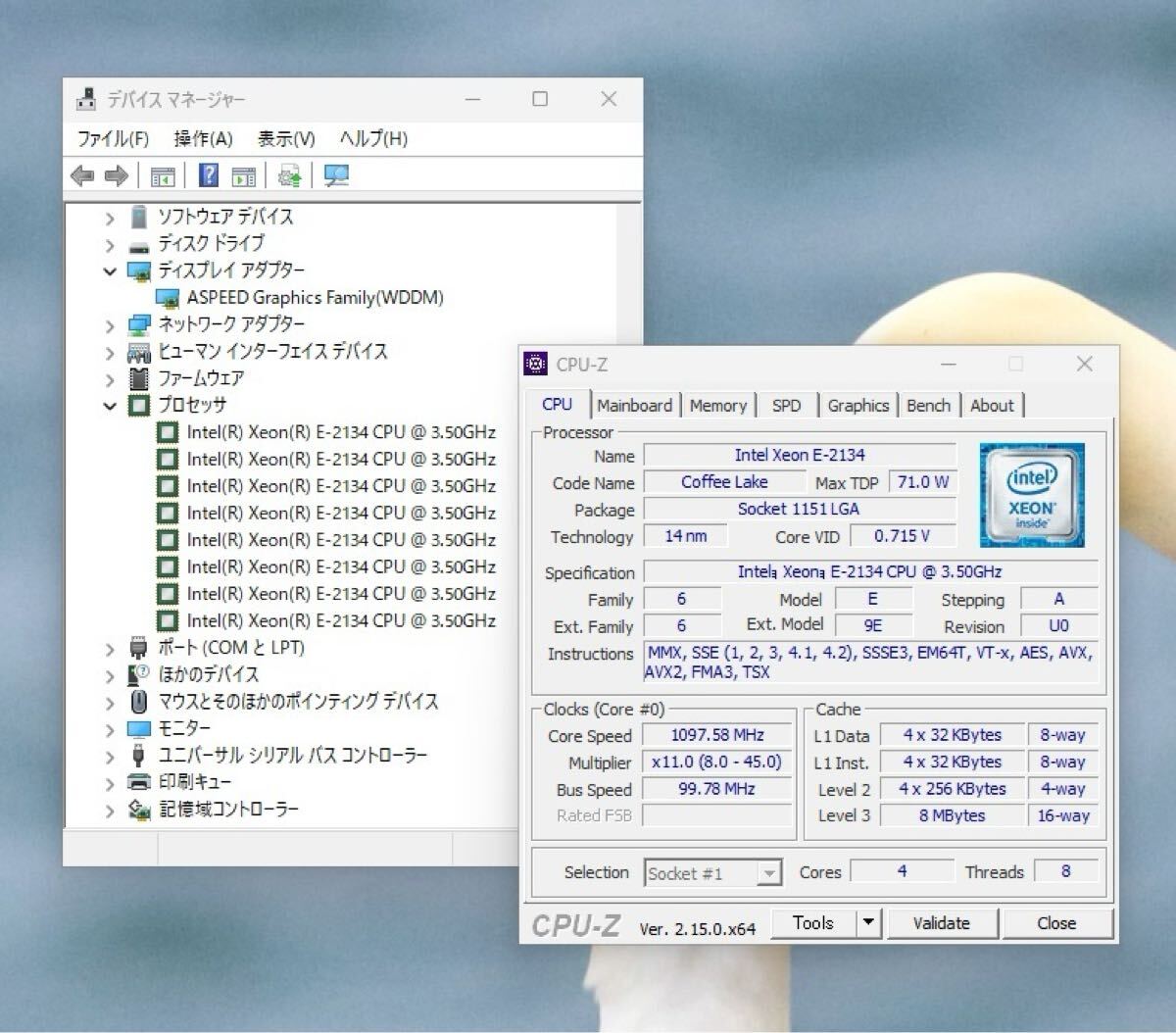Screen dimensions: 1176x1033
Task: Collapse the プロセッサ node
Action: (x=110, y=406)
